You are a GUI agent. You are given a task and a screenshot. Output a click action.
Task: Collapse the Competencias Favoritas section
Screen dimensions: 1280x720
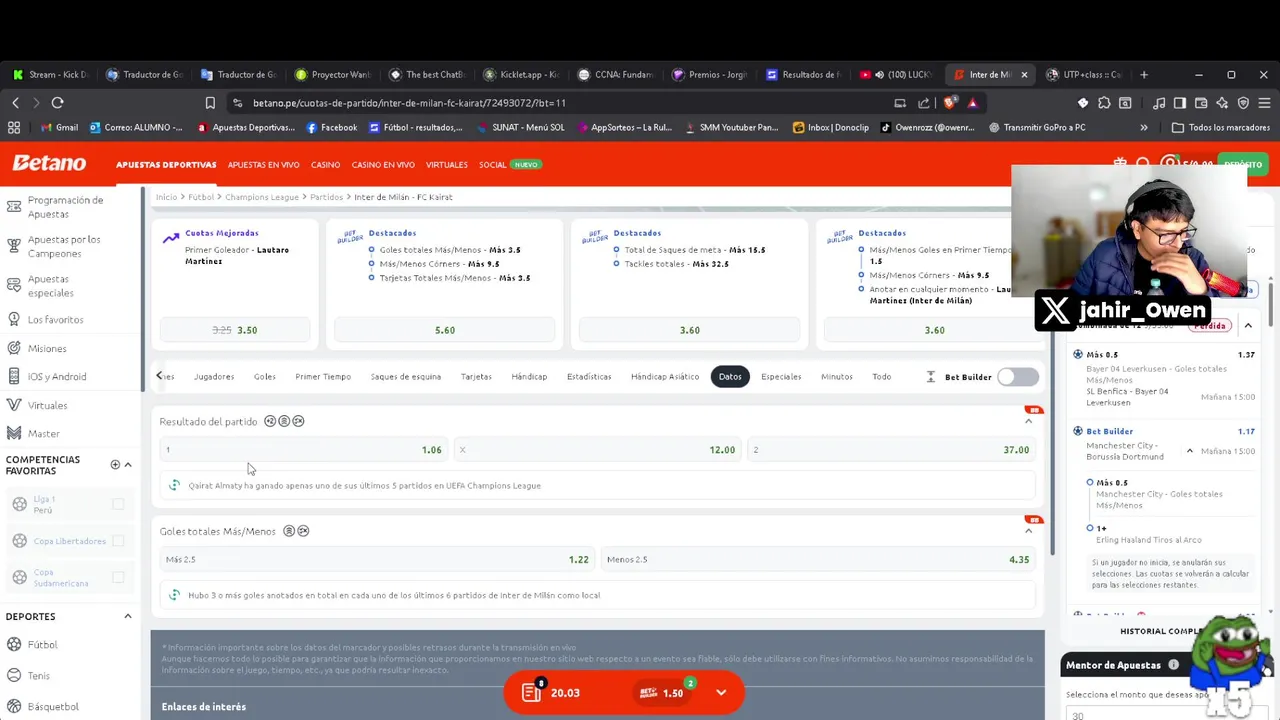pyautogui.click(x=128, y=465)
